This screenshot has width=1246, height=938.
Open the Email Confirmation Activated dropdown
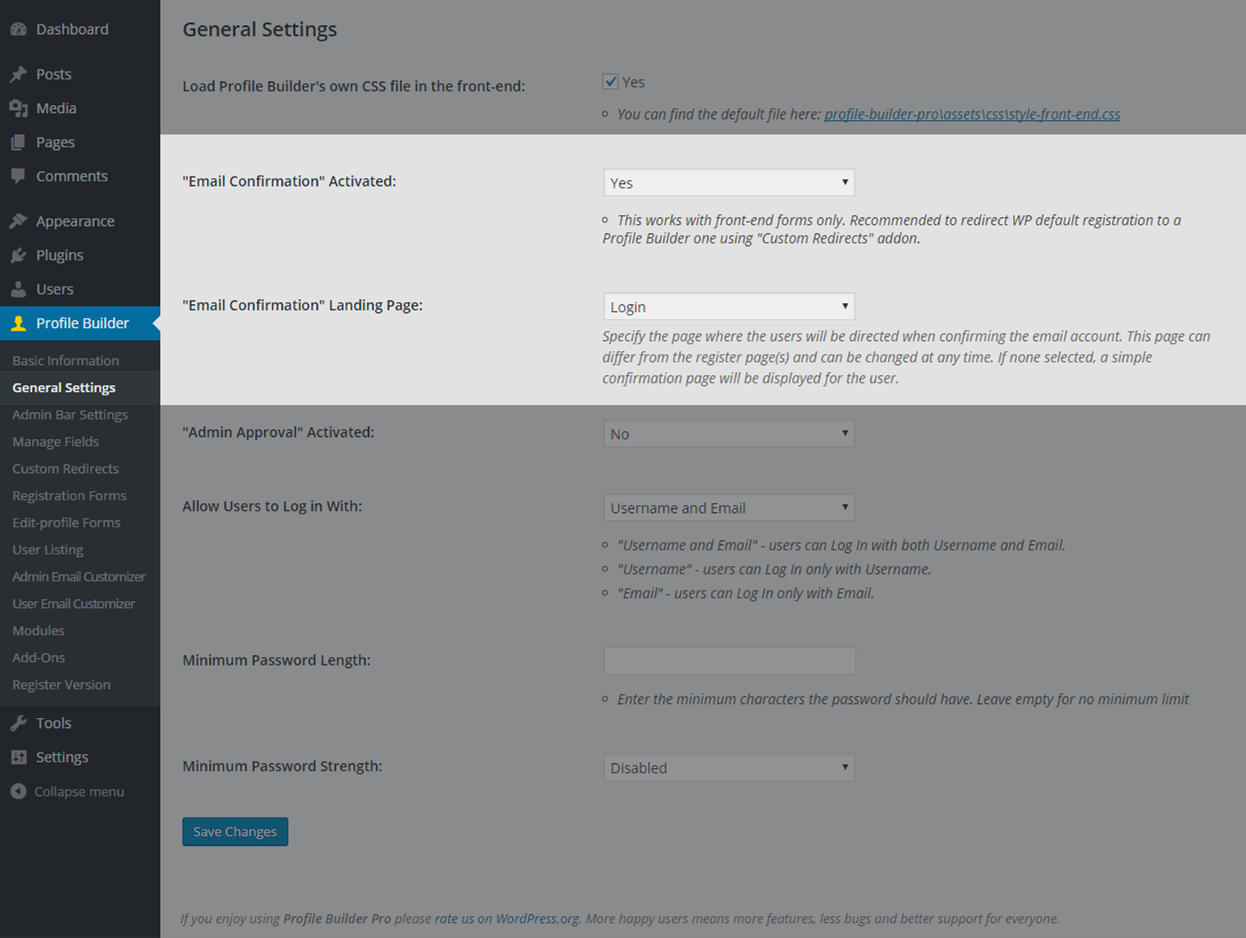click(729, 182)
